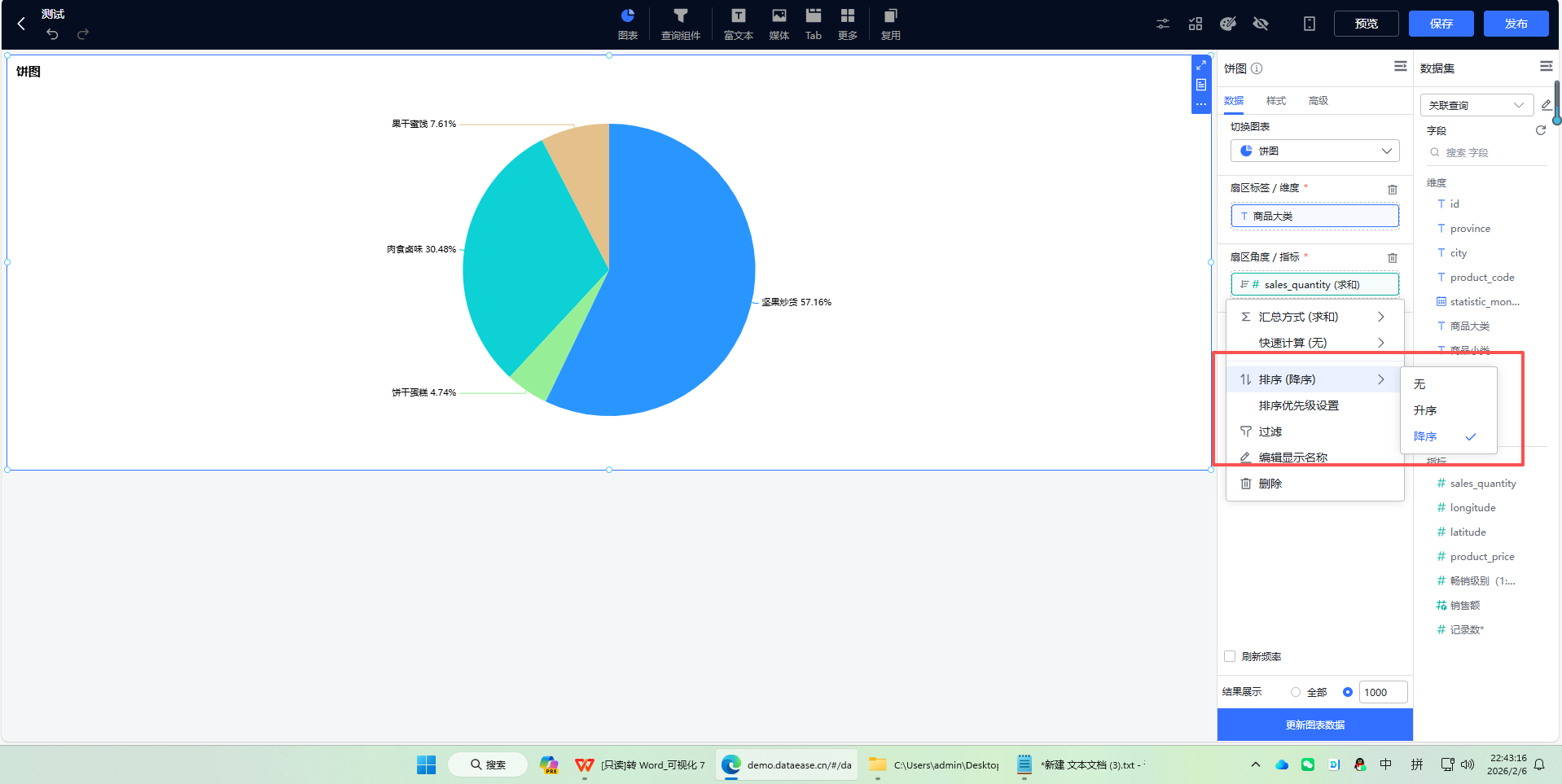Expand 汇总方式 (求和) submenu
The width and height of the screenshot is (1562, 784).
1315,317
